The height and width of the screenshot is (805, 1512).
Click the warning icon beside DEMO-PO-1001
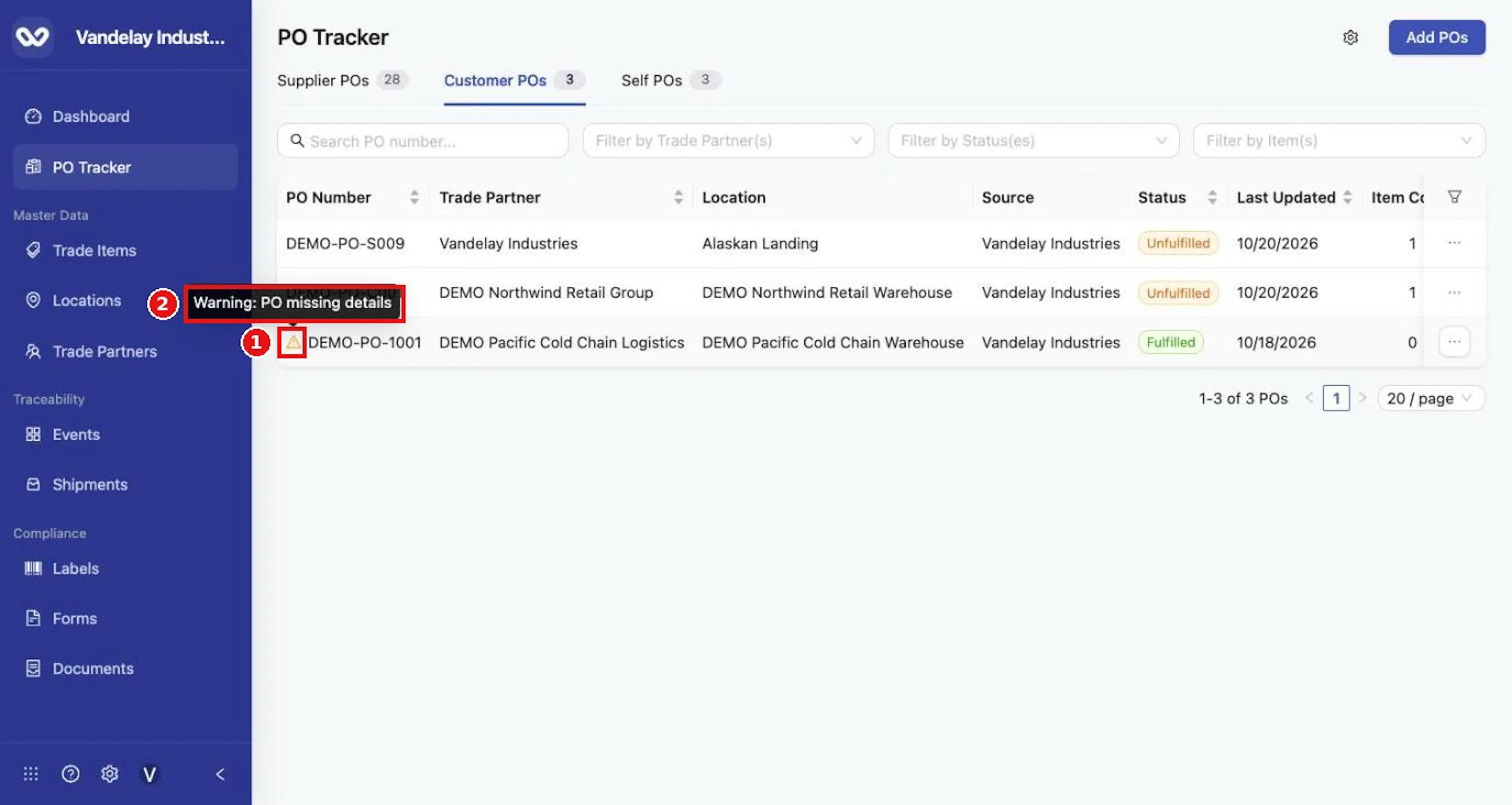tap(292, 342)
